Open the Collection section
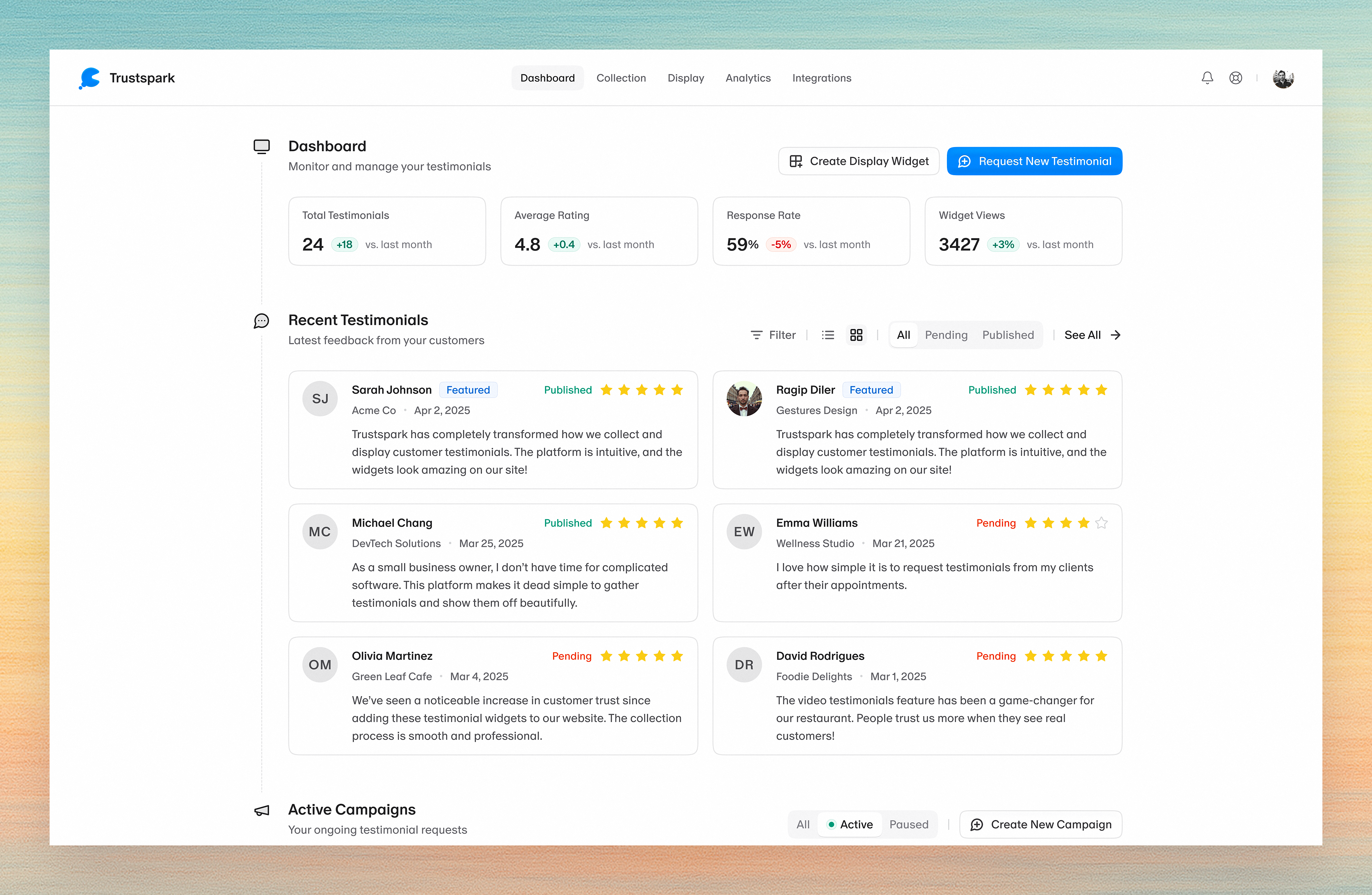1372x895 pixels. [621, 78]
